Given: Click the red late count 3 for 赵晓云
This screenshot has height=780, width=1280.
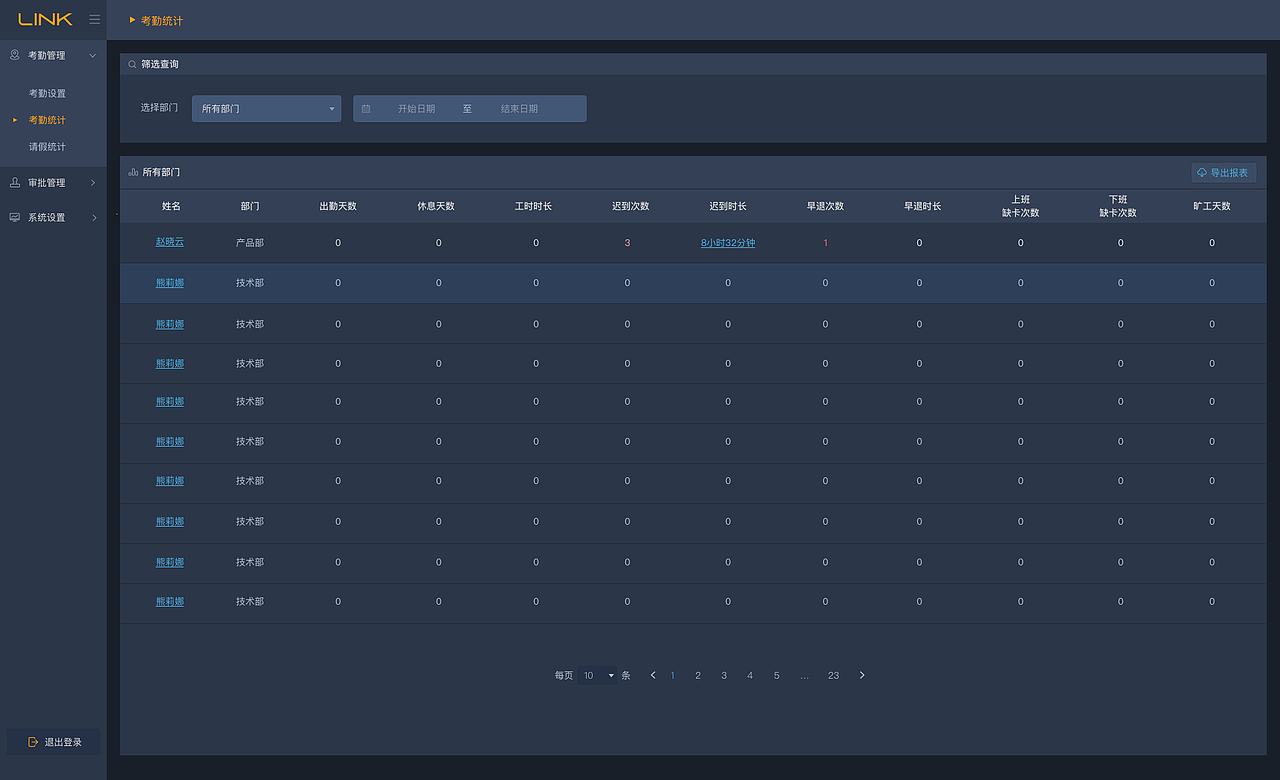Looking at the screenshot, I should (627, 243).
